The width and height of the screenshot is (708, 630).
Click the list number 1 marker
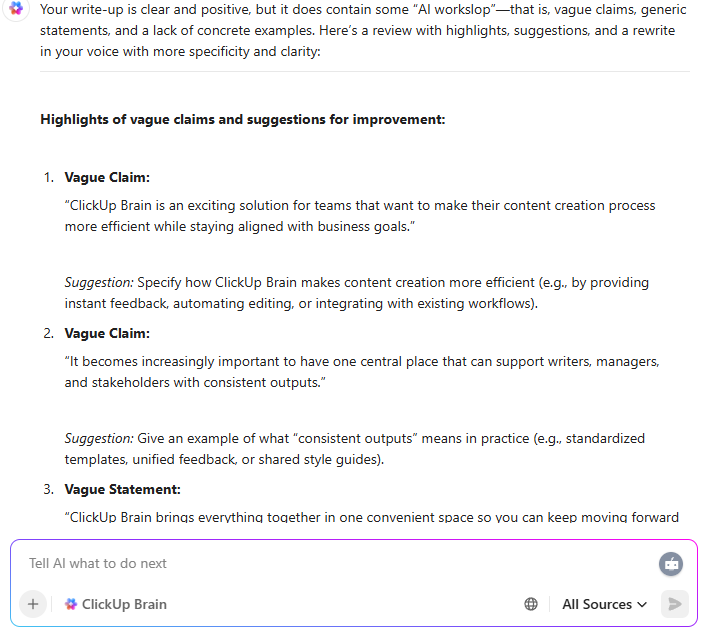[47, 177]
